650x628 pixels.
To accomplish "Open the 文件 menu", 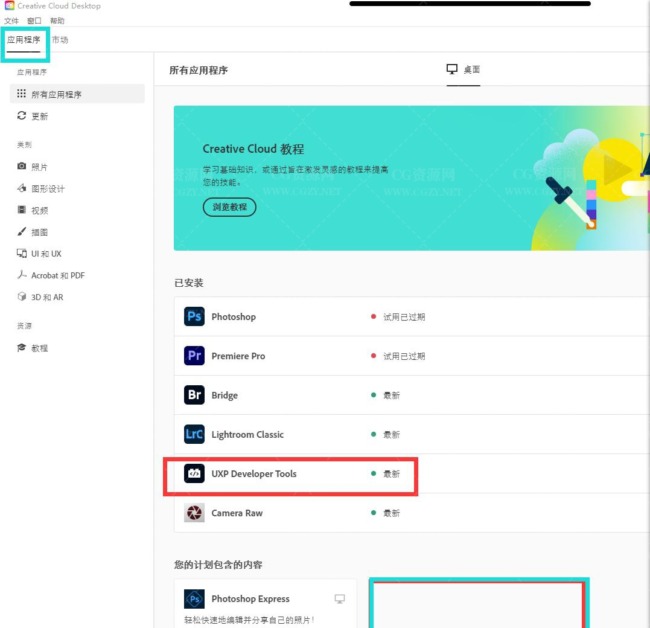I will 11,21.
